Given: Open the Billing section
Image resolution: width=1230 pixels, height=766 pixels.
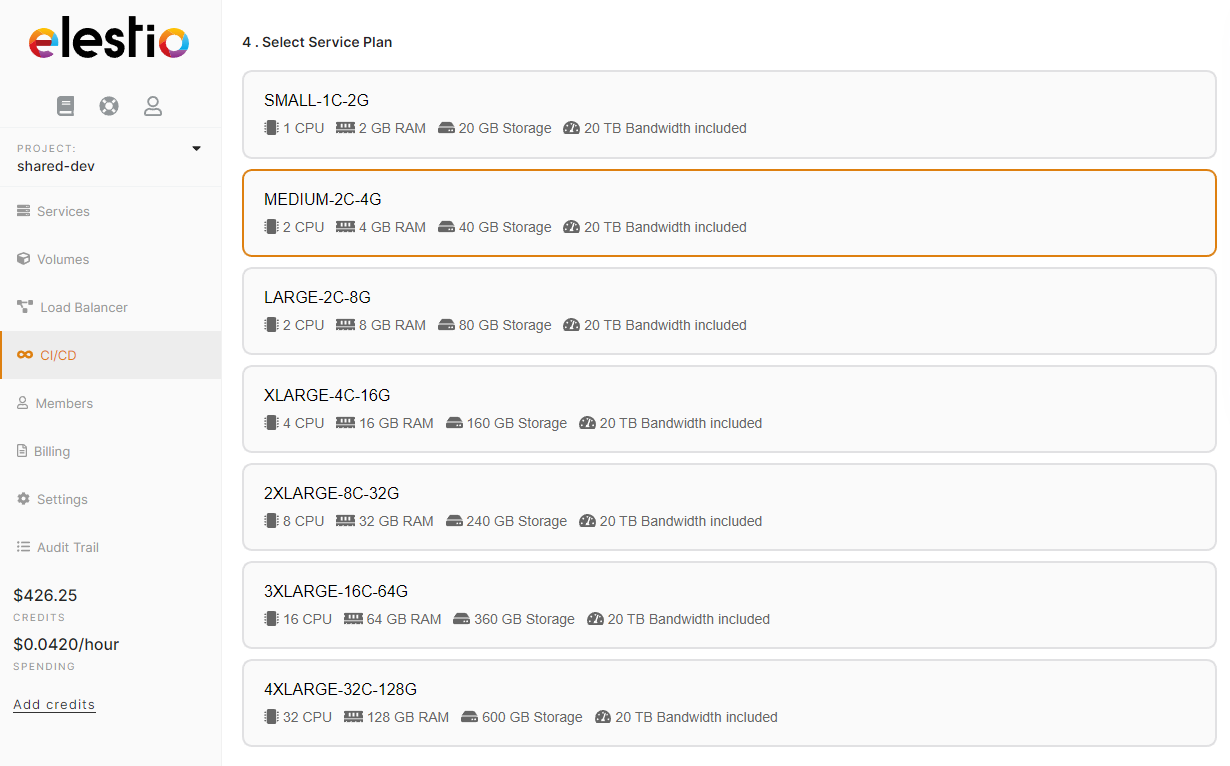Looking at the screenshot, I should pyautogui.click(x=52, y=451).
